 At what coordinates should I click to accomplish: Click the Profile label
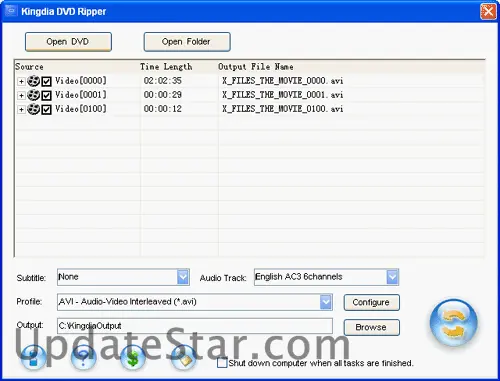29,301
